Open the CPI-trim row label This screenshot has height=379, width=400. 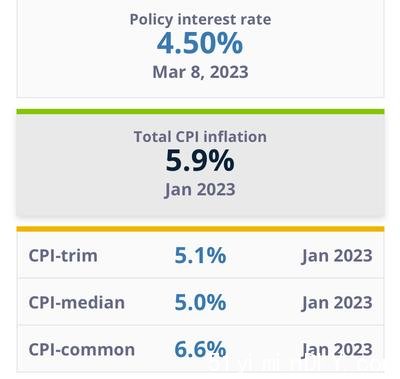[x=63, y=256]
